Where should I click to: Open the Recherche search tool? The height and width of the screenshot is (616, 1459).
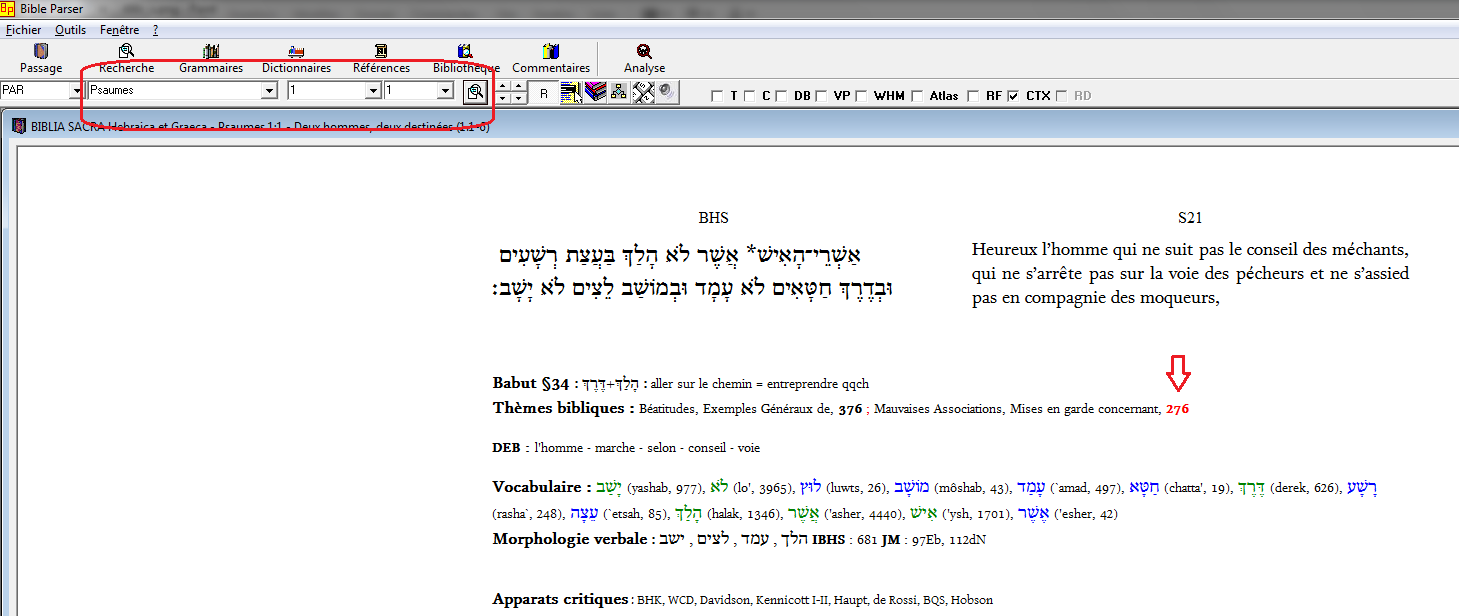[x=126, y=59]
